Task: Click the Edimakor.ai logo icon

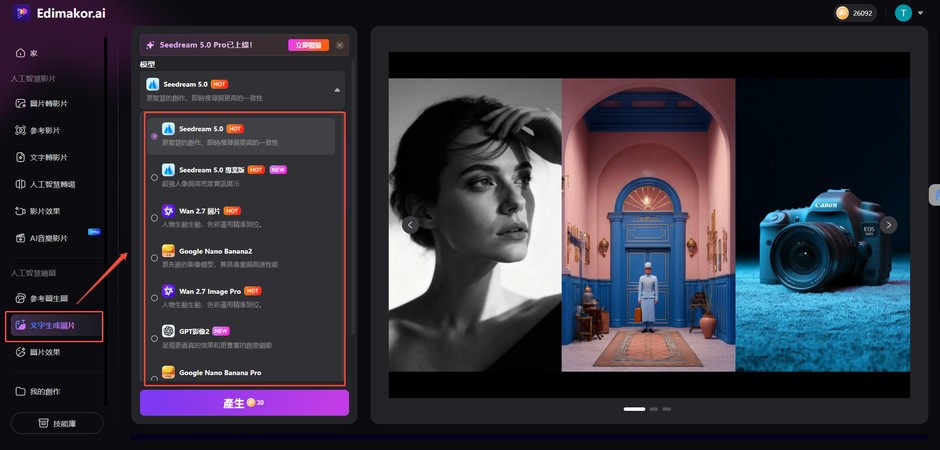Action: pyautogui.click(x=21, y=13)
